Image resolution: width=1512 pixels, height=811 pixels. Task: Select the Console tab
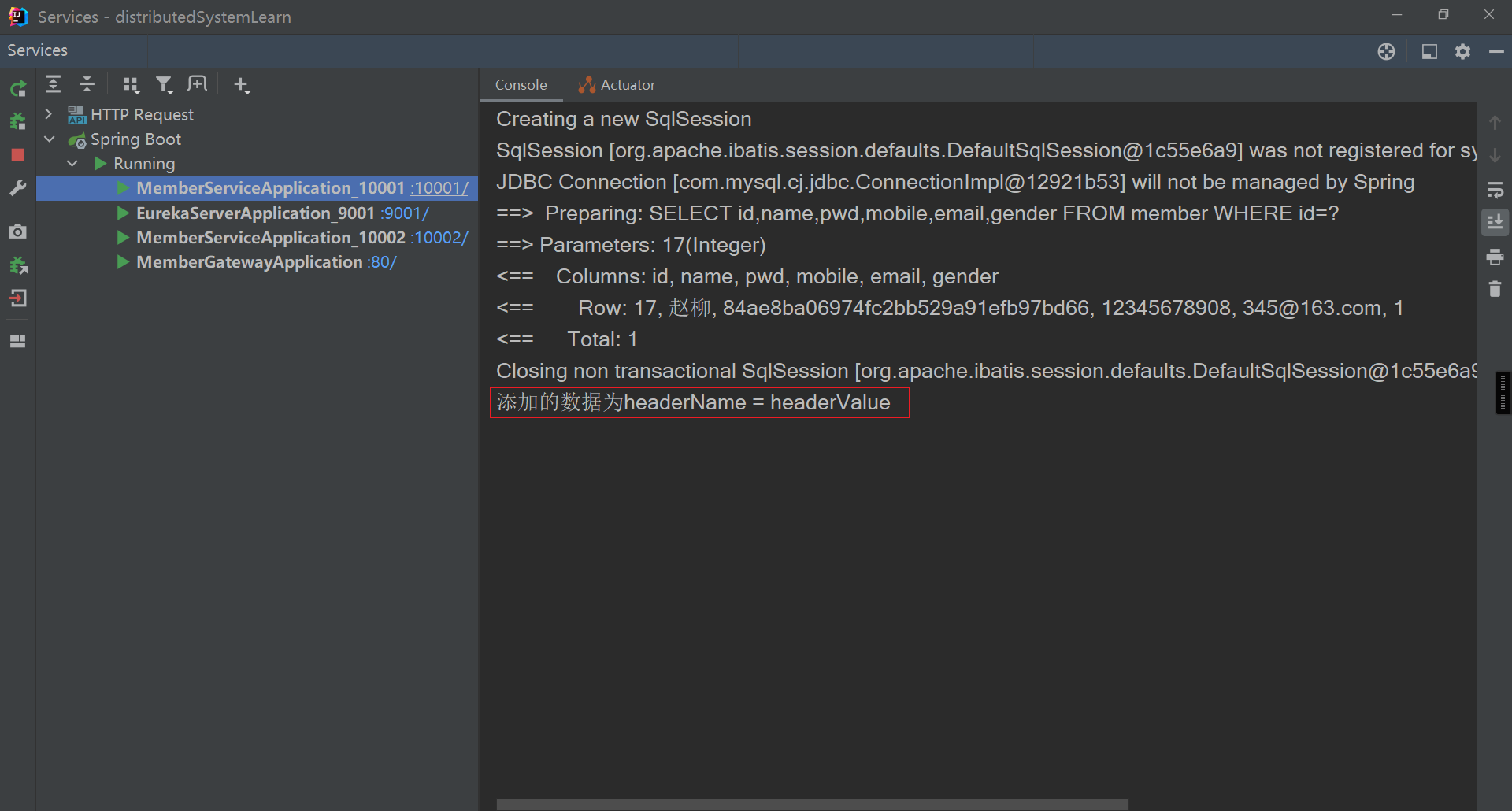pyautogui.click(x=521, y=85)
